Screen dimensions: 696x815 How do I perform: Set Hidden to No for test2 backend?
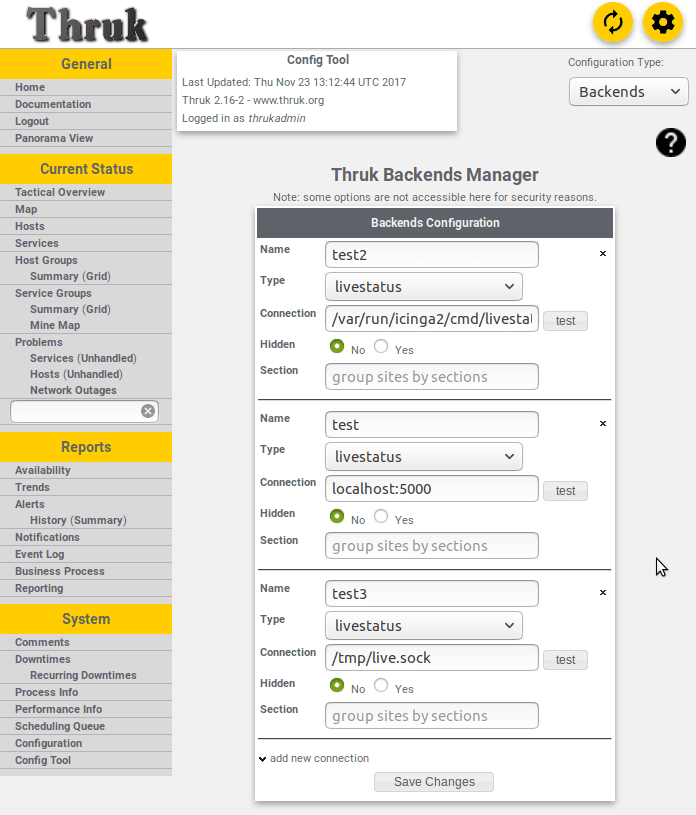[x=337, y=346]
